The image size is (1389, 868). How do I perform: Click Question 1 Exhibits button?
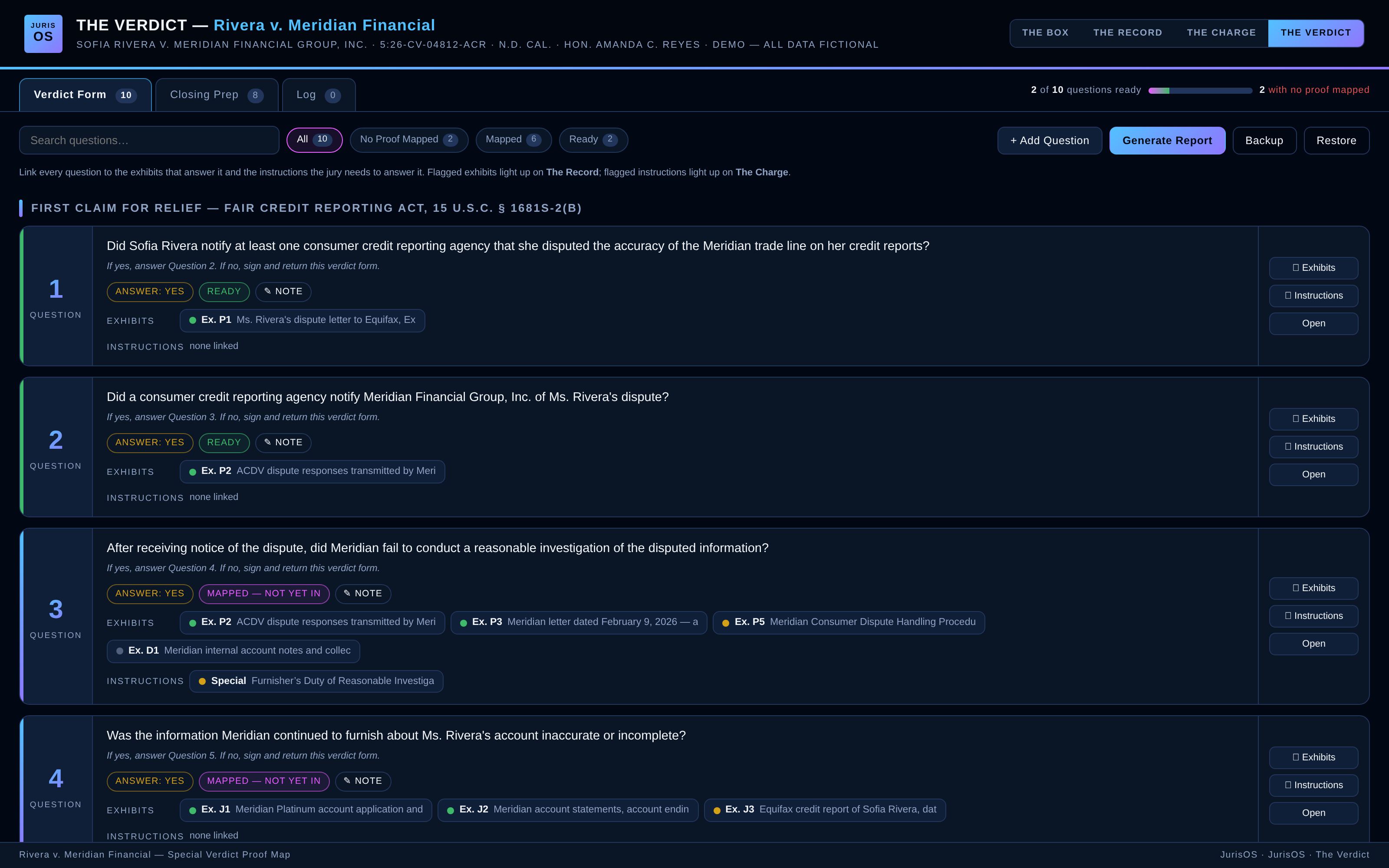coord(1313,267)
